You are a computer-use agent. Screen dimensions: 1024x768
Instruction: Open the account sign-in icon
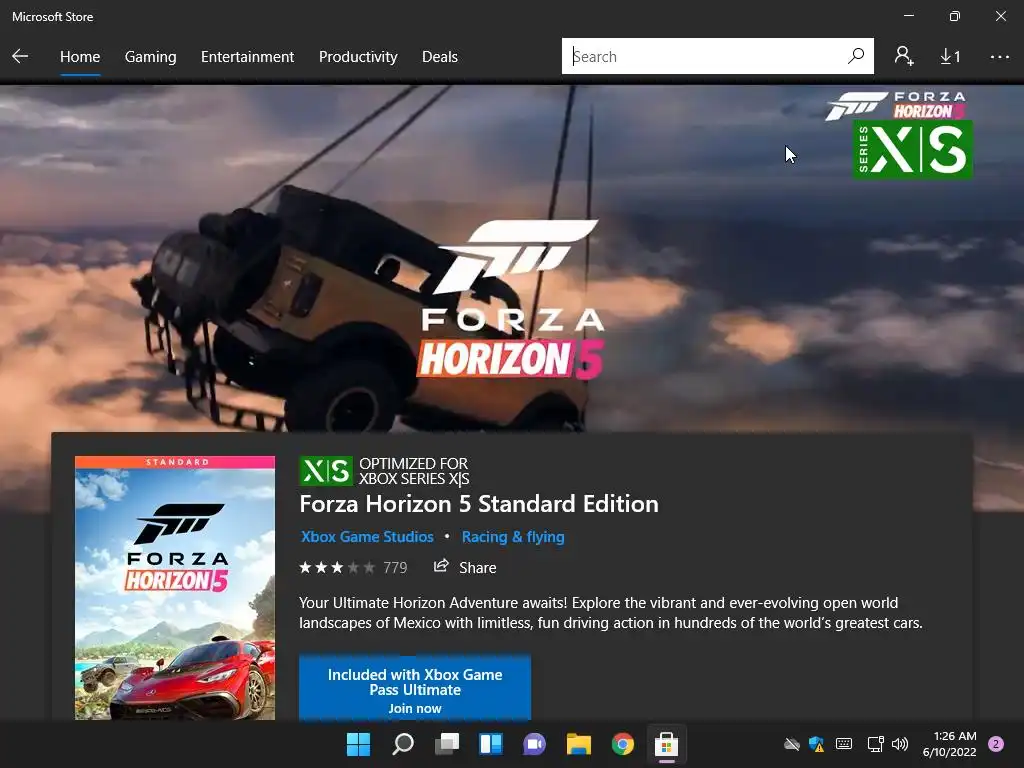[x=904, y=56]
